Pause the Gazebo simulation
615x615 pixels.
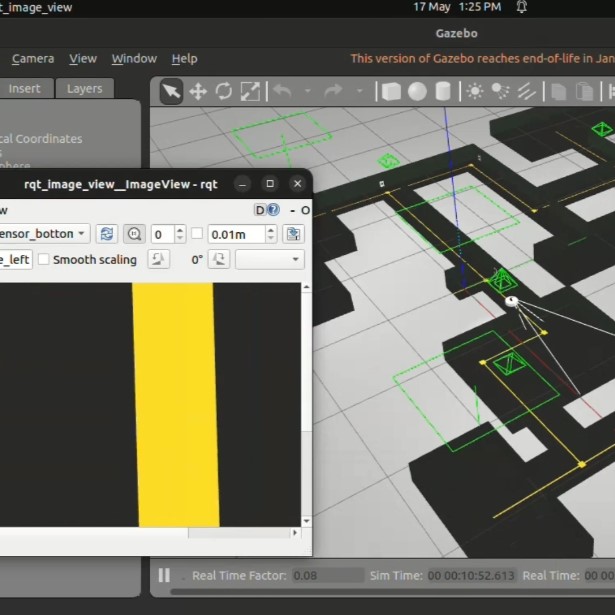coord(164,575)
